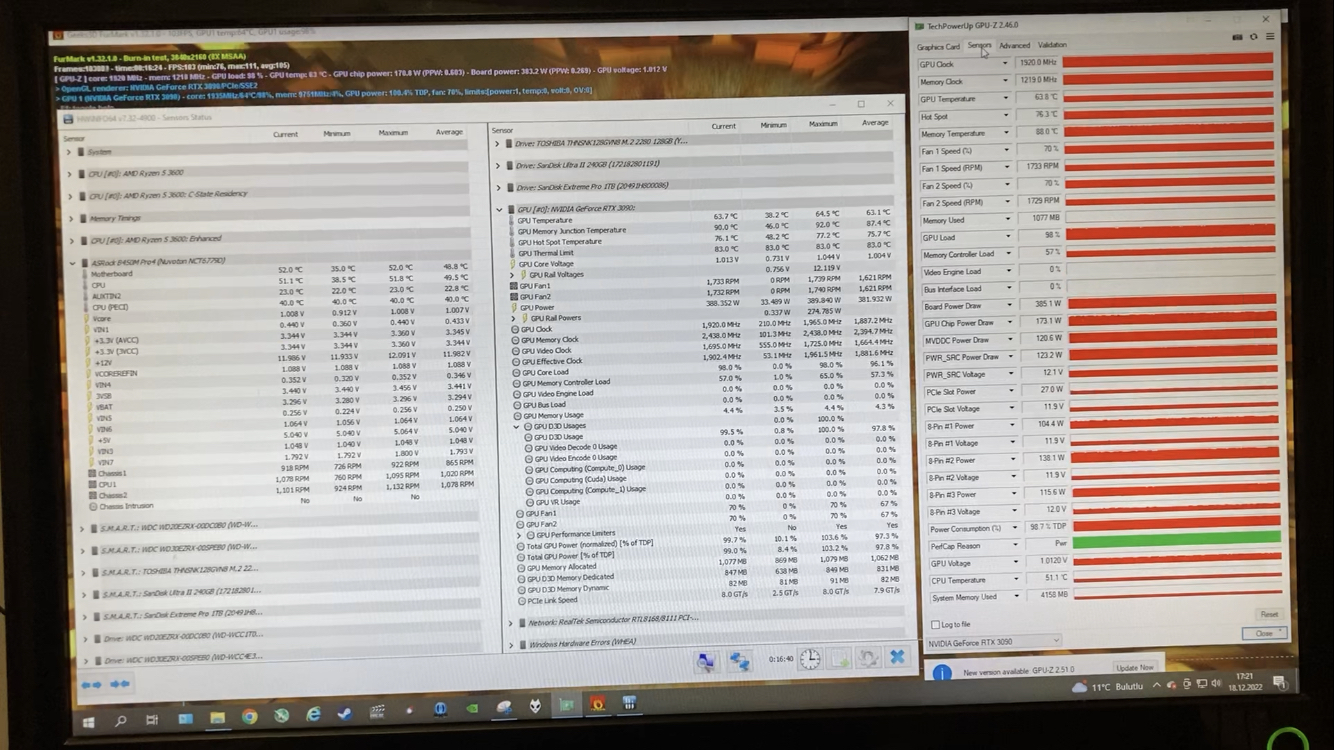Click NVIDIA green taskbar icon

pyautogui.click(x=471, y=709)
